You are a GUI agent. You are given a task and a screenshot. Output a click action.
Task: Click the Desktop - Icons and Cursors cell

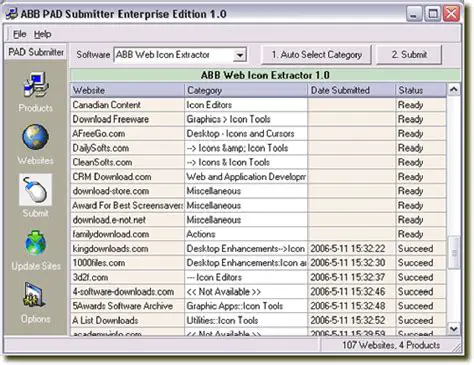(246, 134)
